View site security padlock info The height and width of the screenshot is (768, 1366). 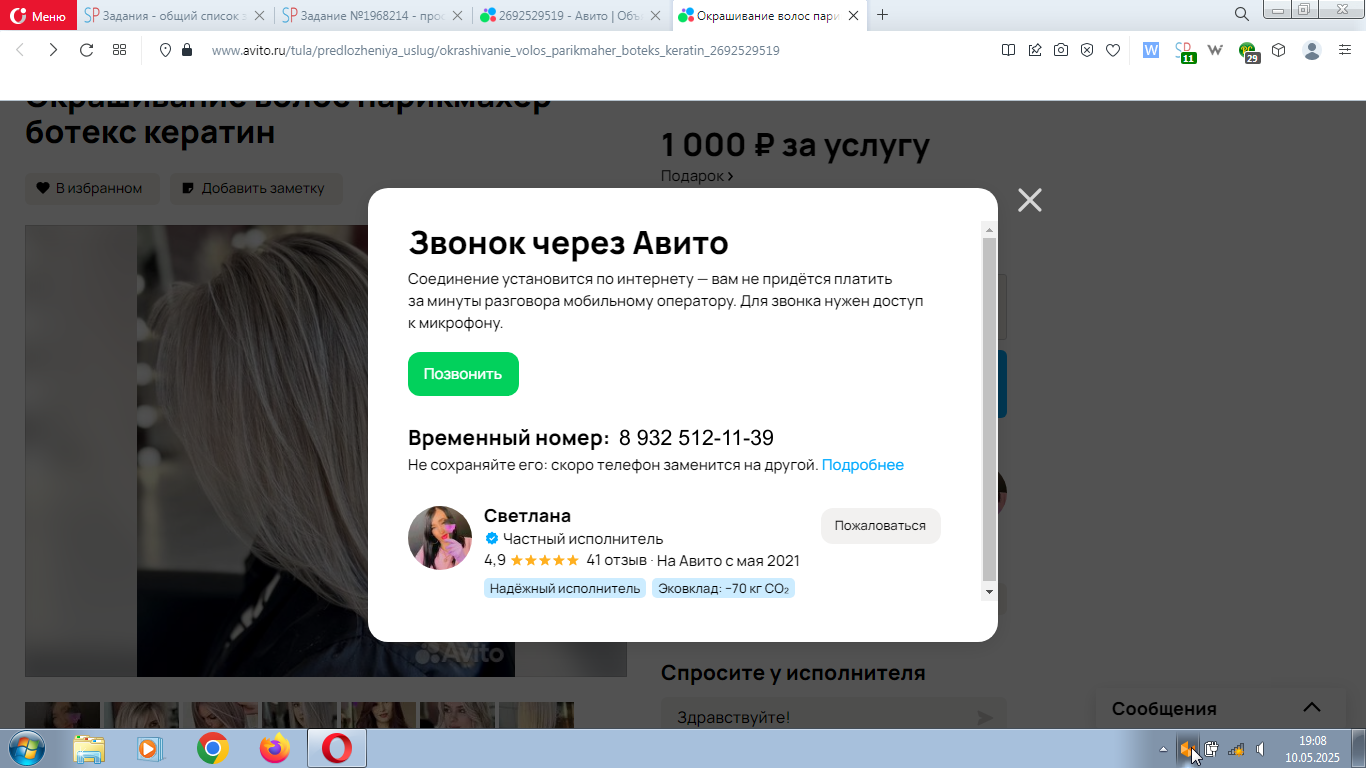coord(186,50)
